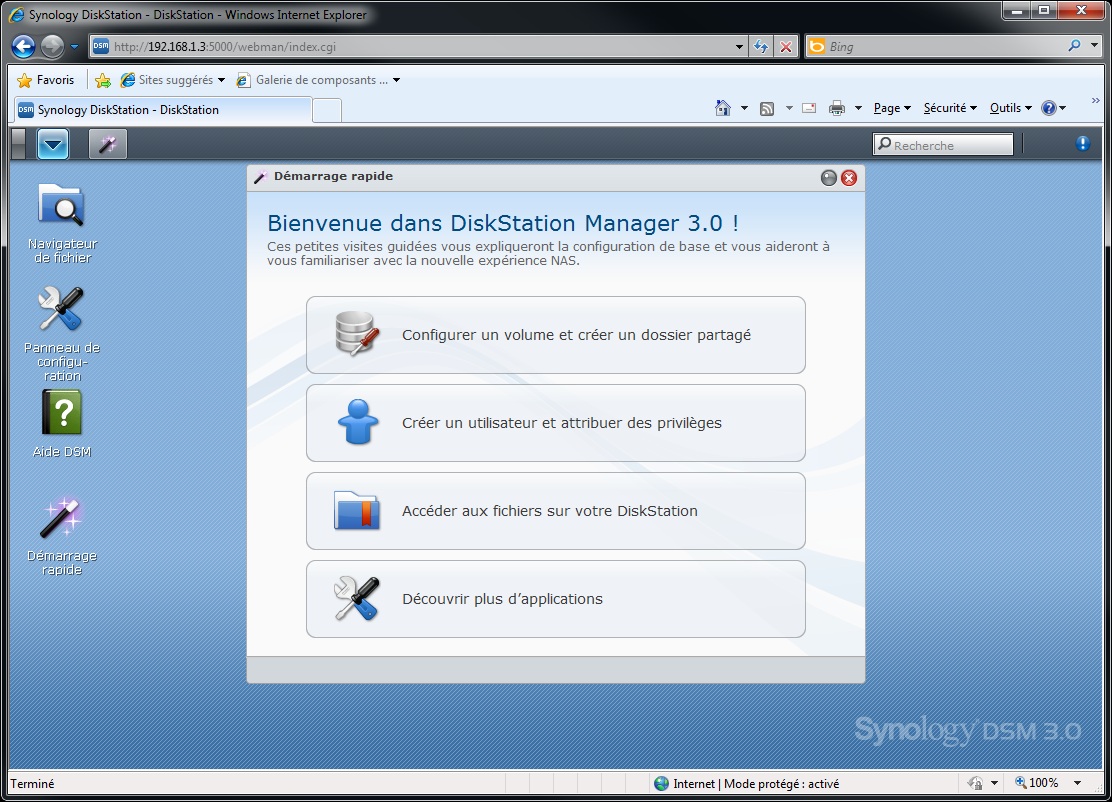Expand the Home button dropdown arrow
This screenshot has height=802, width=1112.
pos(744,108)
